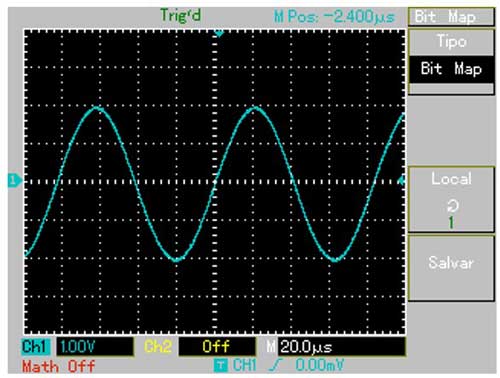Click the M Pos: -2.400µs readout
The height and width of the screenshot is (378, 500).
point(334,16)
